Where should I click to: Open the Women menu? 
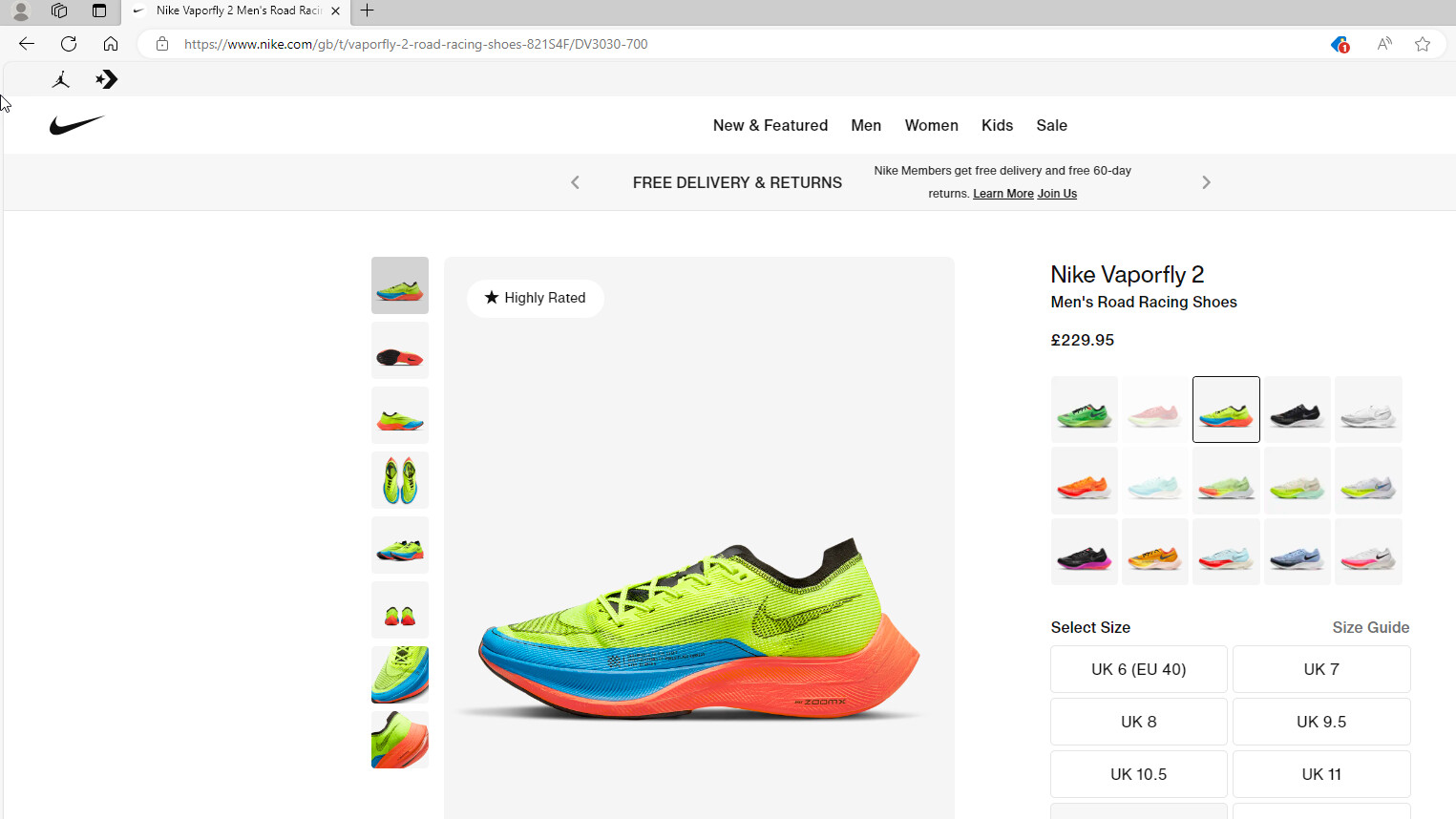pos(932,125)
